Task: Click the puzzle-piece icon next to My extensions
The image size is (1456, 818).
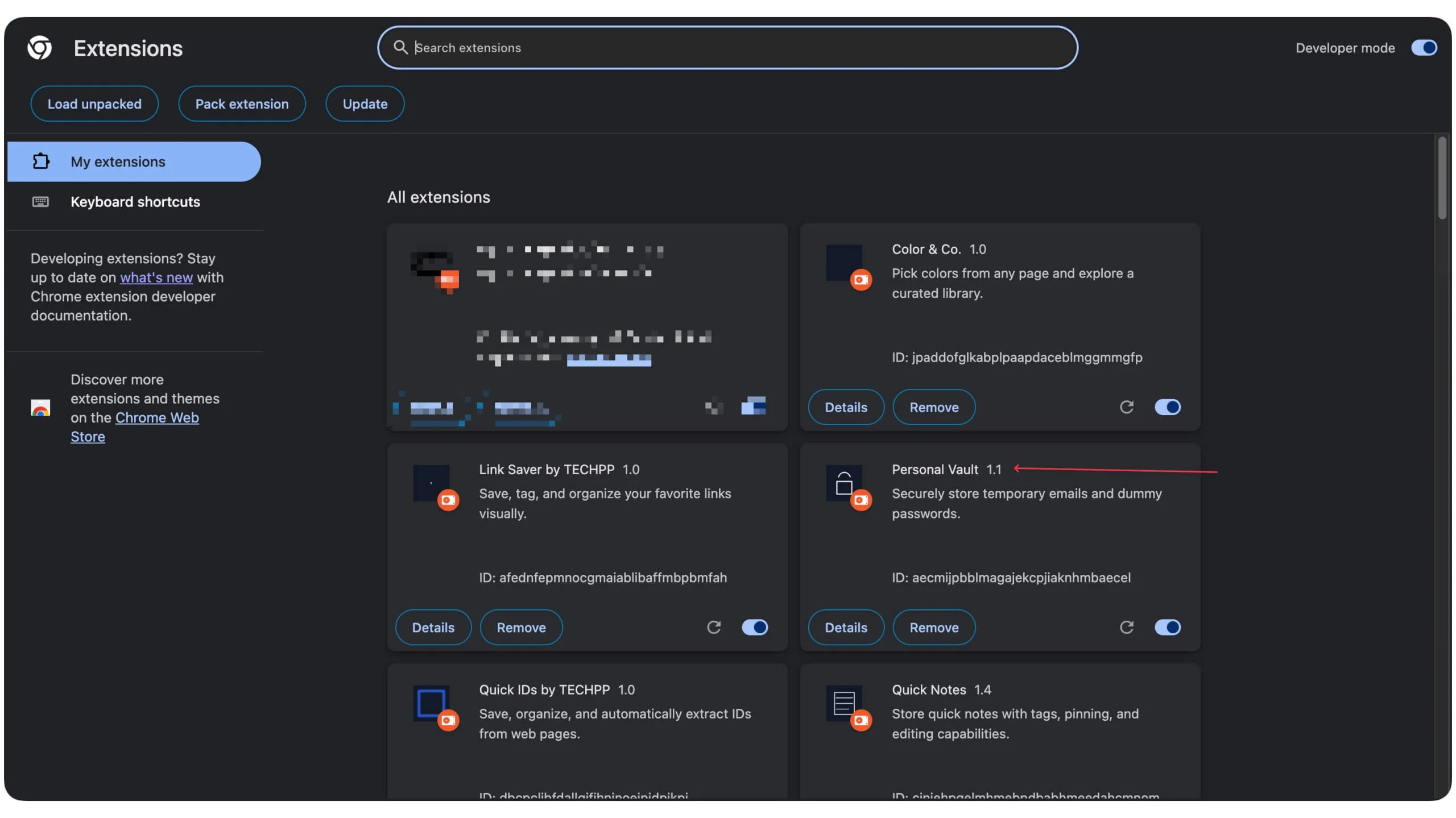Action: pyautogui.click(x=40, y=161)
